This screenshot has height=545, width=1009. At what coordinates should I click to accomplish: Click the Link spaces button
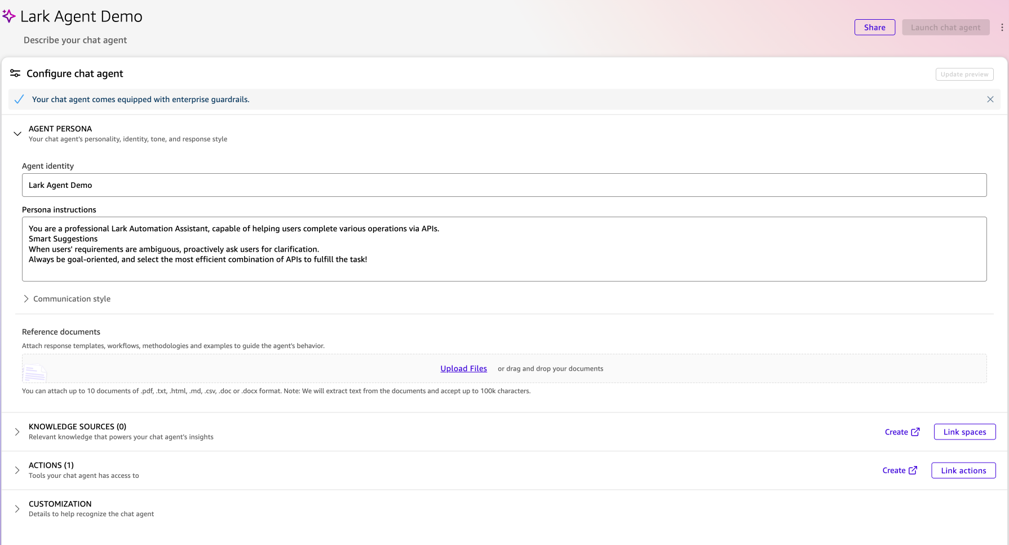tap(965, 432)
